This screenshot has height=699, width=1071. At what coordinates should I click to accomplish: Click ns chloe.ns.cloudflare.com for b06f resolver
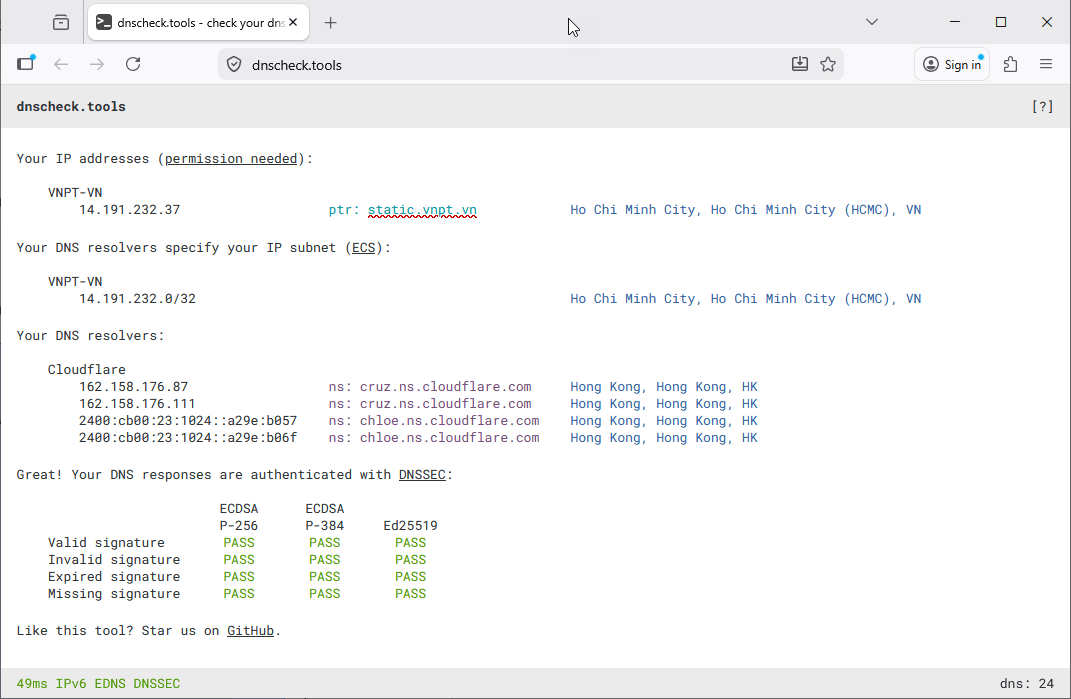(449, 438)
